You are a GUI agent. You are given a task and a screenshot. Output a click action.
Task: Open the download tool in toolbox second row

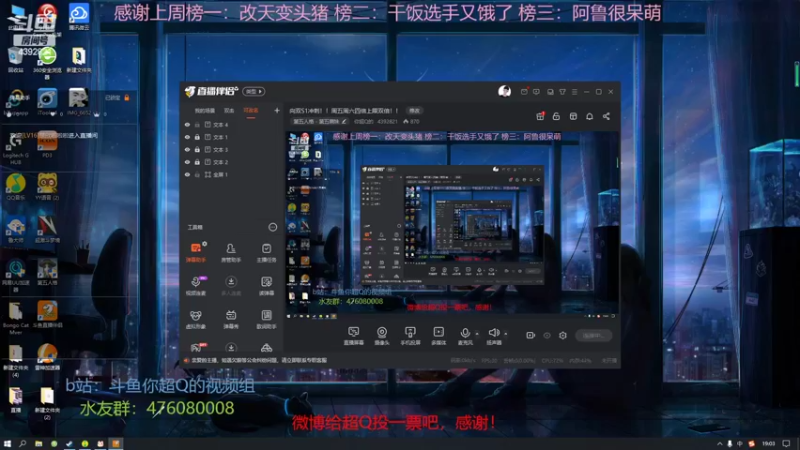[231, 286]
